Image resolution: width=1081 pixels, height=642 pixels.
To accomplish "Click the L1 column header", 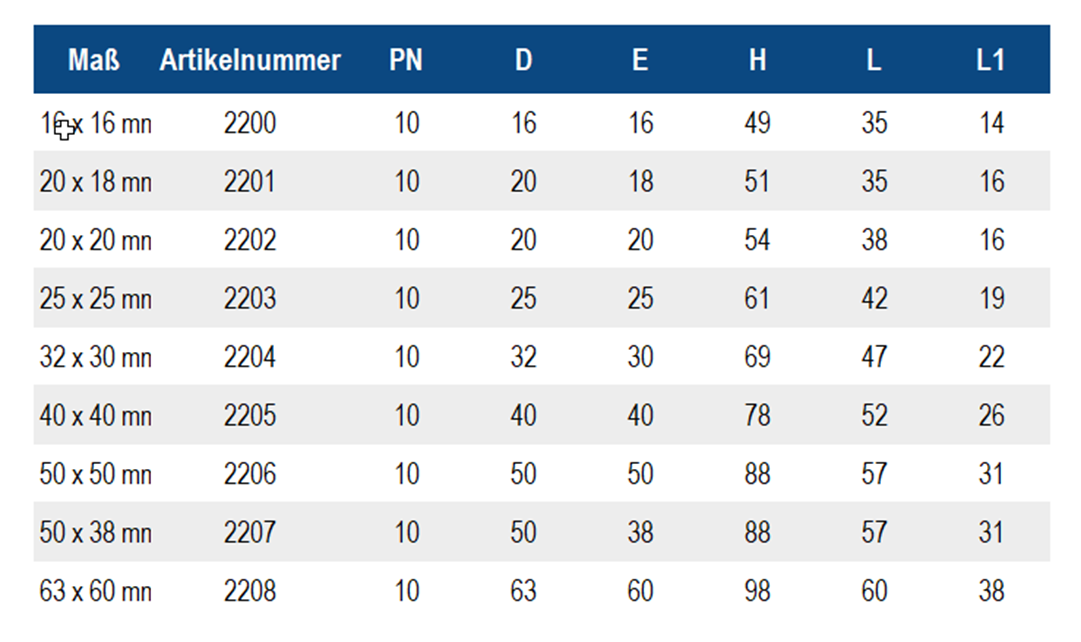I will pyautogui.click(x=990, y=60).
